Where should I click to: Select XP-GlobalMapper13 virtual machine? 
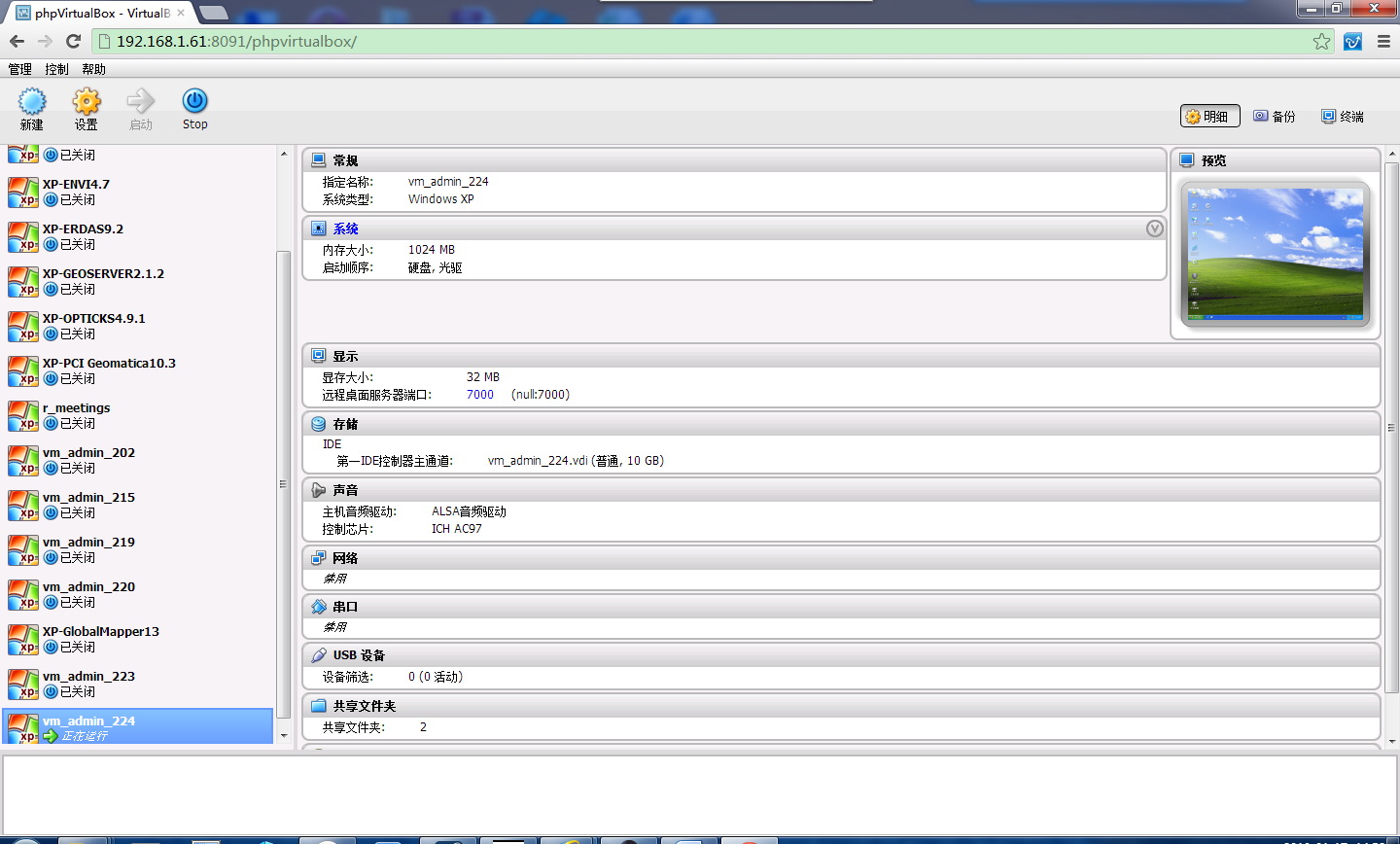click(x=138, y=640)
